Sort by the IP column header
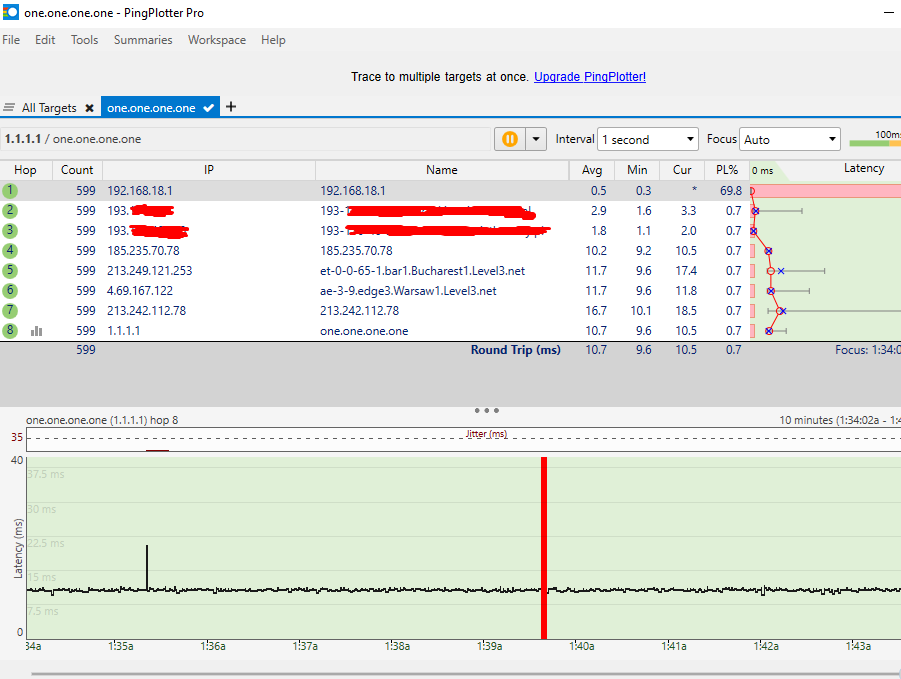Image resolution: width=901 pixels, height=679 pixels. click(x=209, y=170)
